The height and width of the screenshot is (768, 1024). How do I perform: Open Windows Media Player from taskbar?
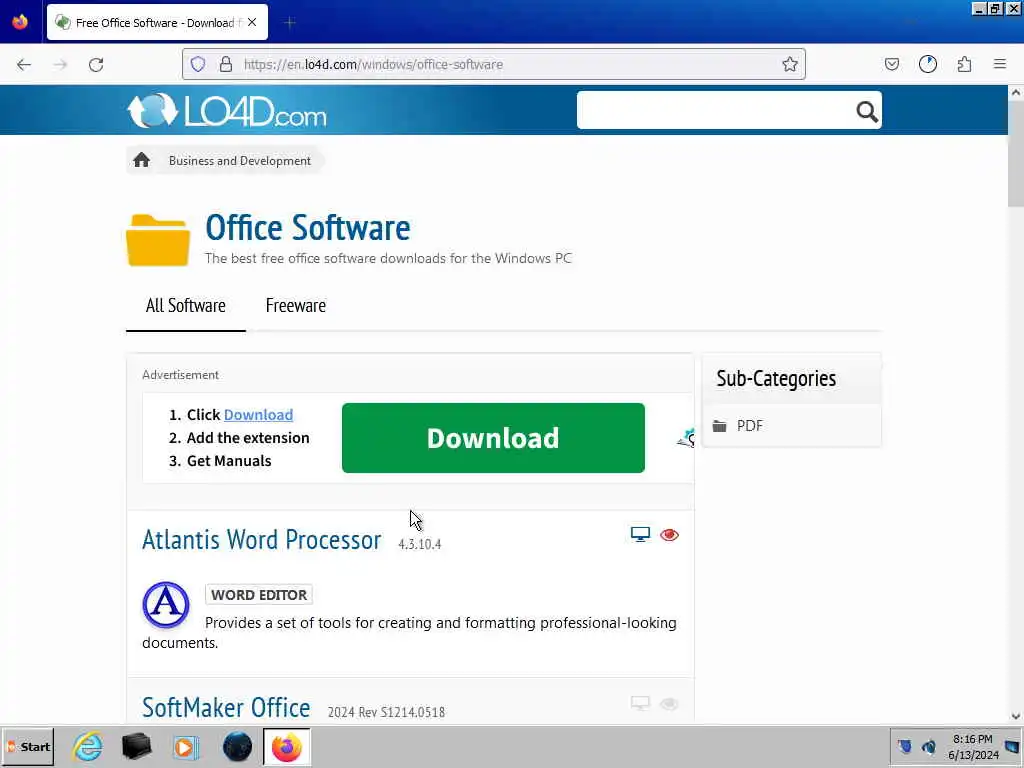(x=186, y=746)
